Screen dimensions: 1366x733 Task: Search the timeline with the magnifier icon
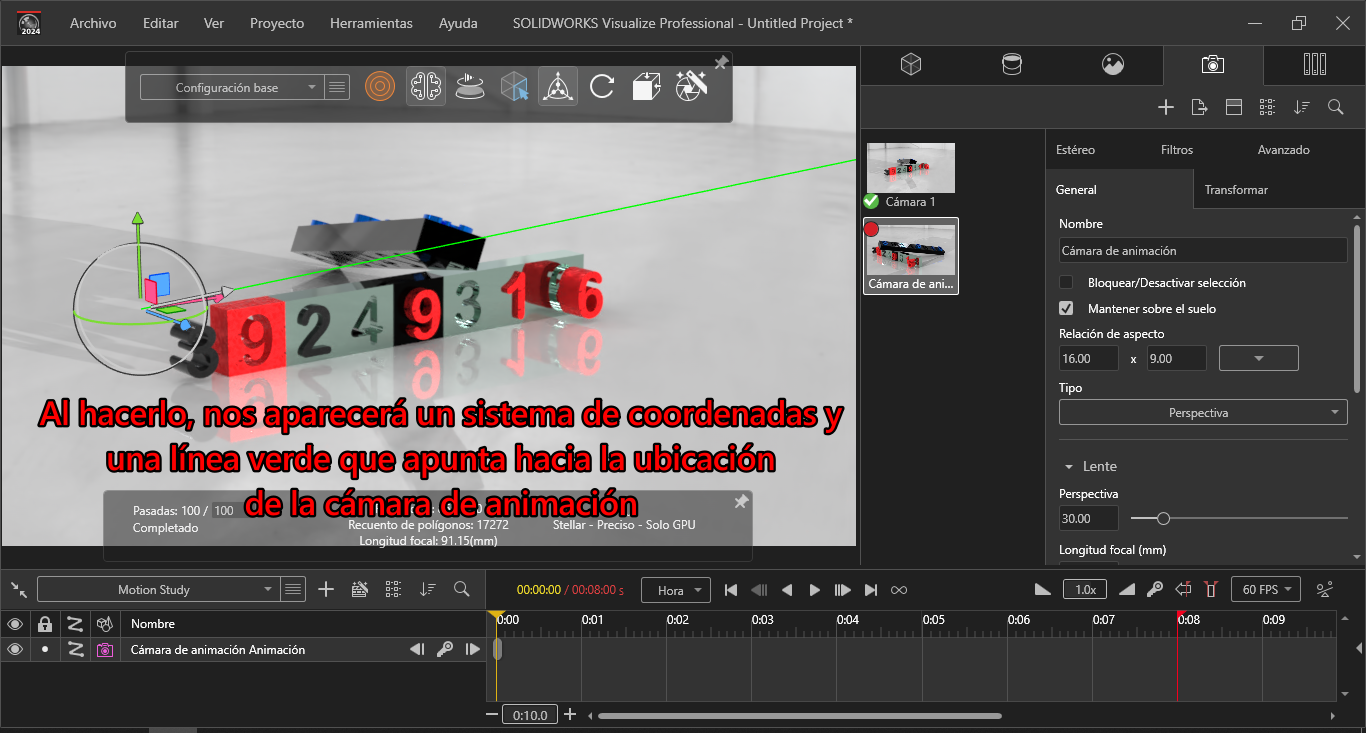(461, 589)
